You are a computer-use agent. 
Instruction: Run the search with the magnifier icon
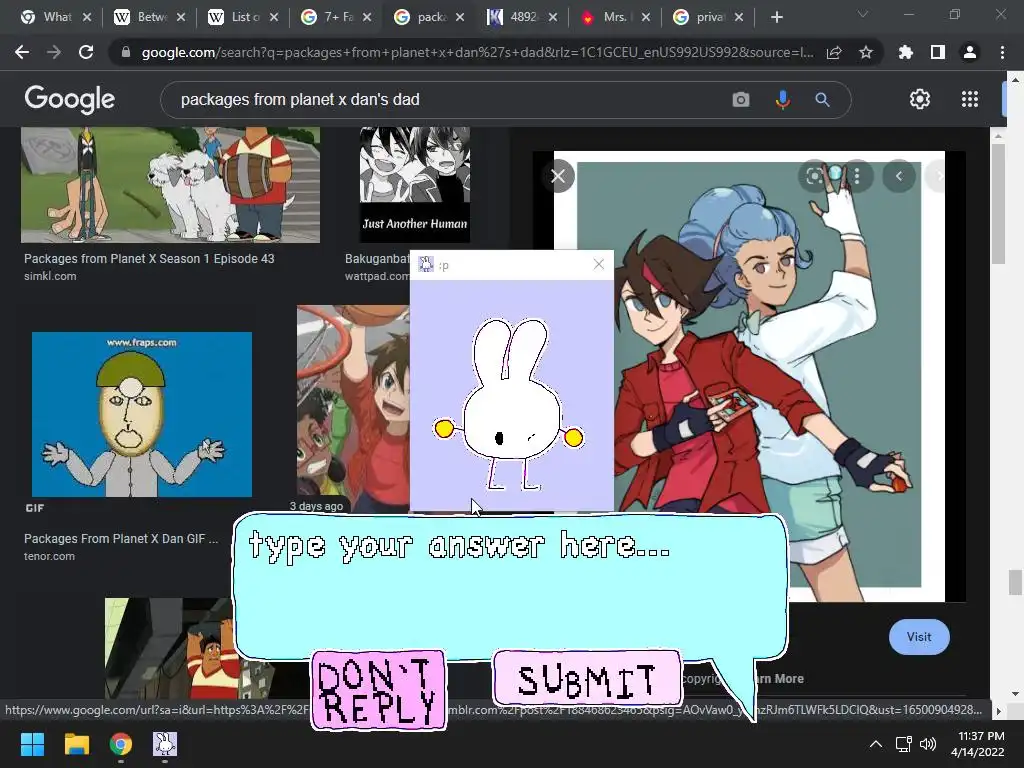[x=822, y=99]
